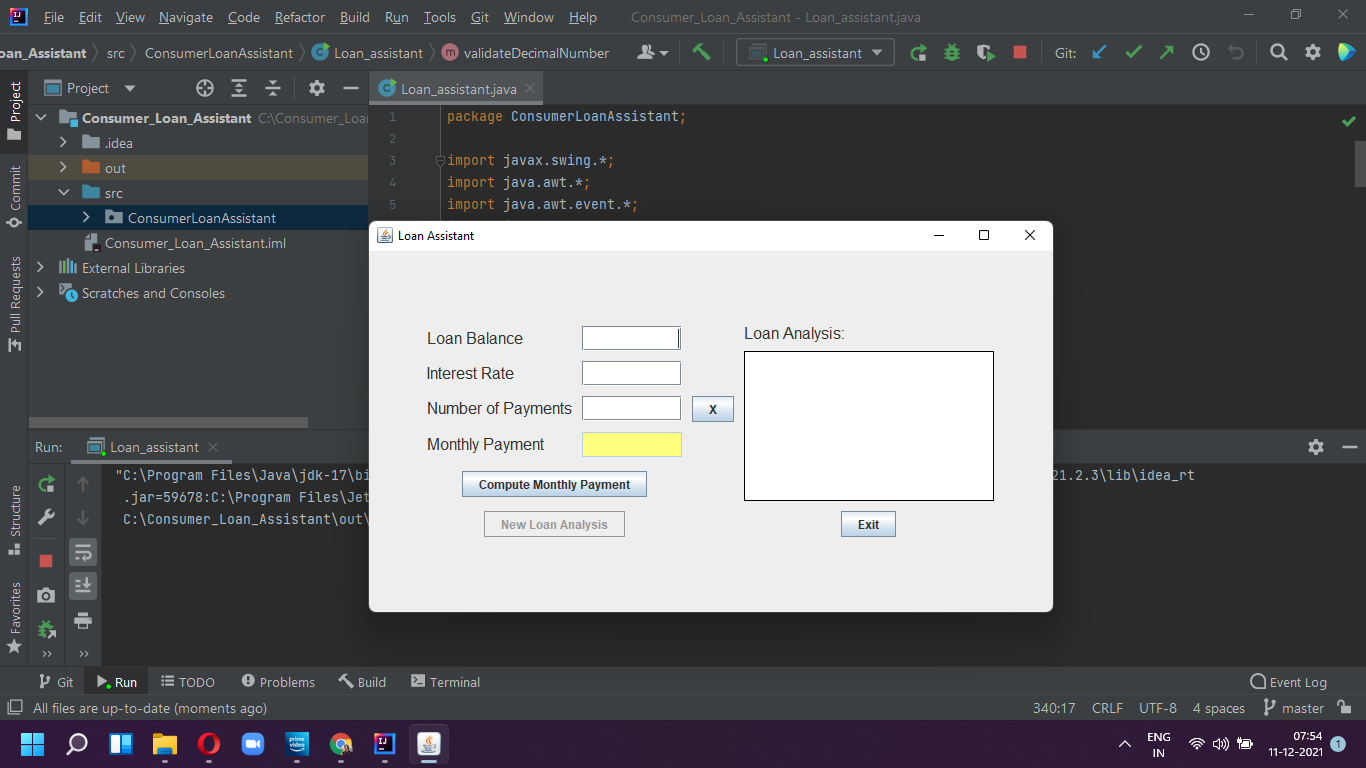Rerun Loan_assistant from the Run panel

point(44,483)
